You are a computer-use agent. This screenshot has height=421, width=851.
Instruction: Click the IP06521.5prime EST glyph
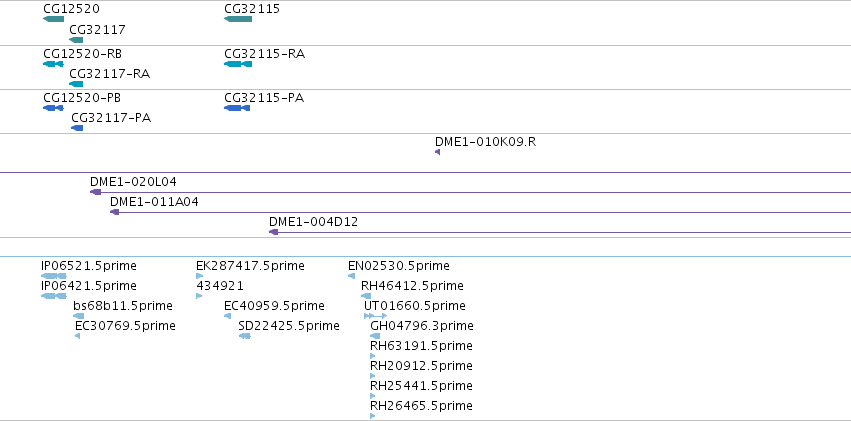pyautogui.click(x=54, y=276)
